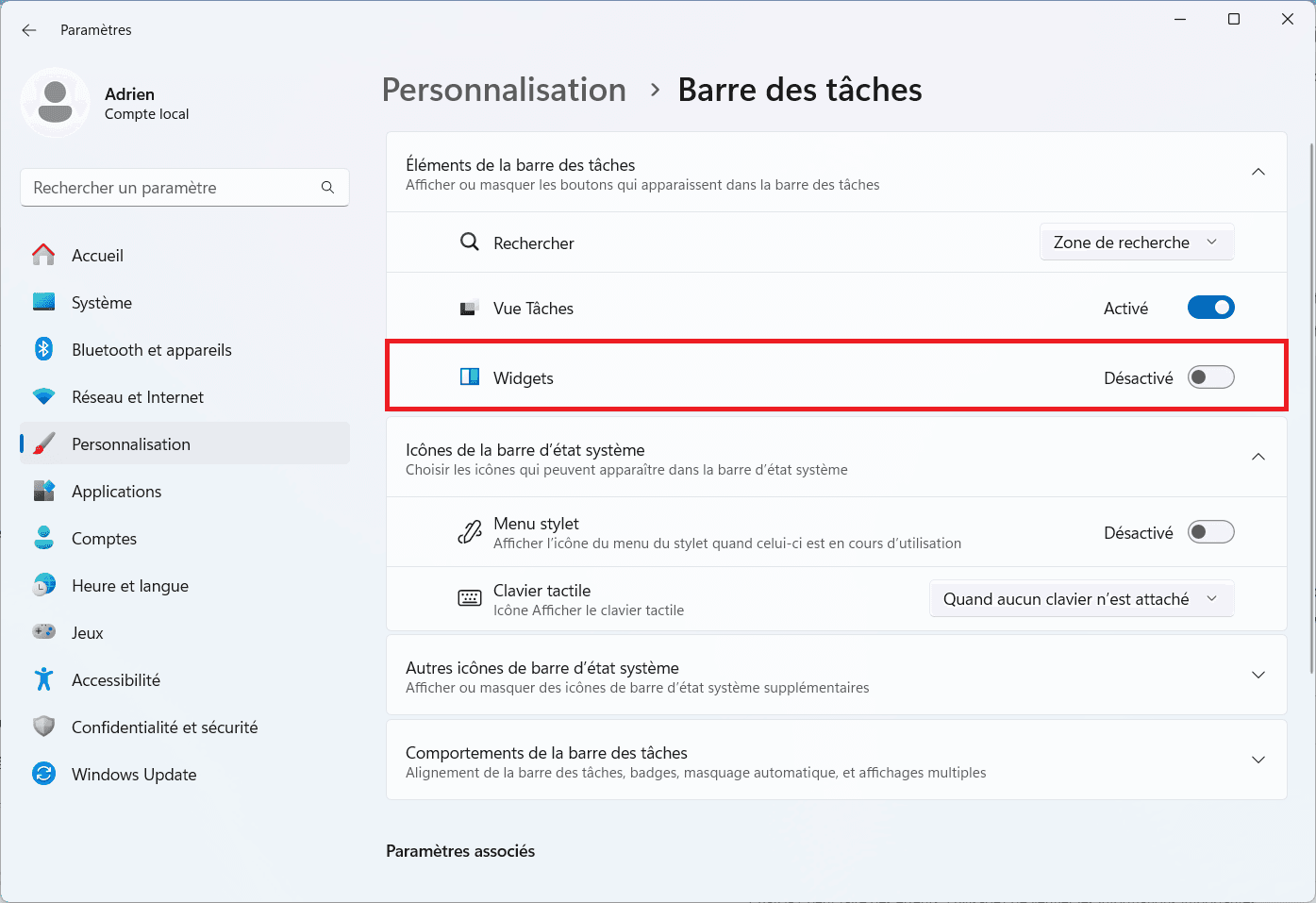Screen dimensions: 1316x903
Task: Click the Désactivé label beside Menu stylet
Action: (1139, 532)
